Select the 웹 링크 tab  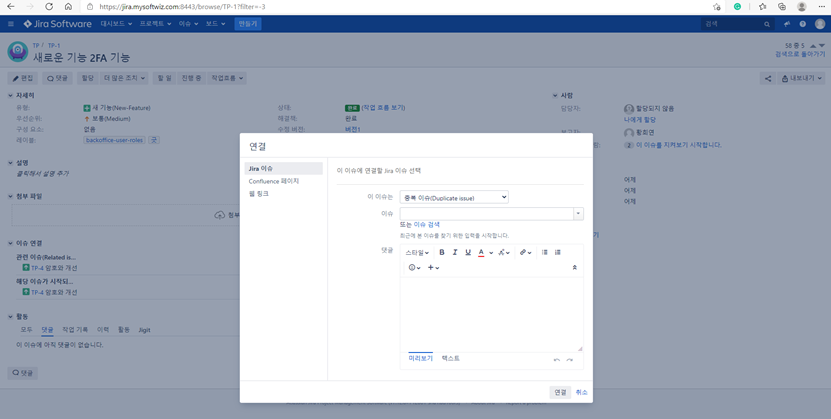tap(259, 194)
